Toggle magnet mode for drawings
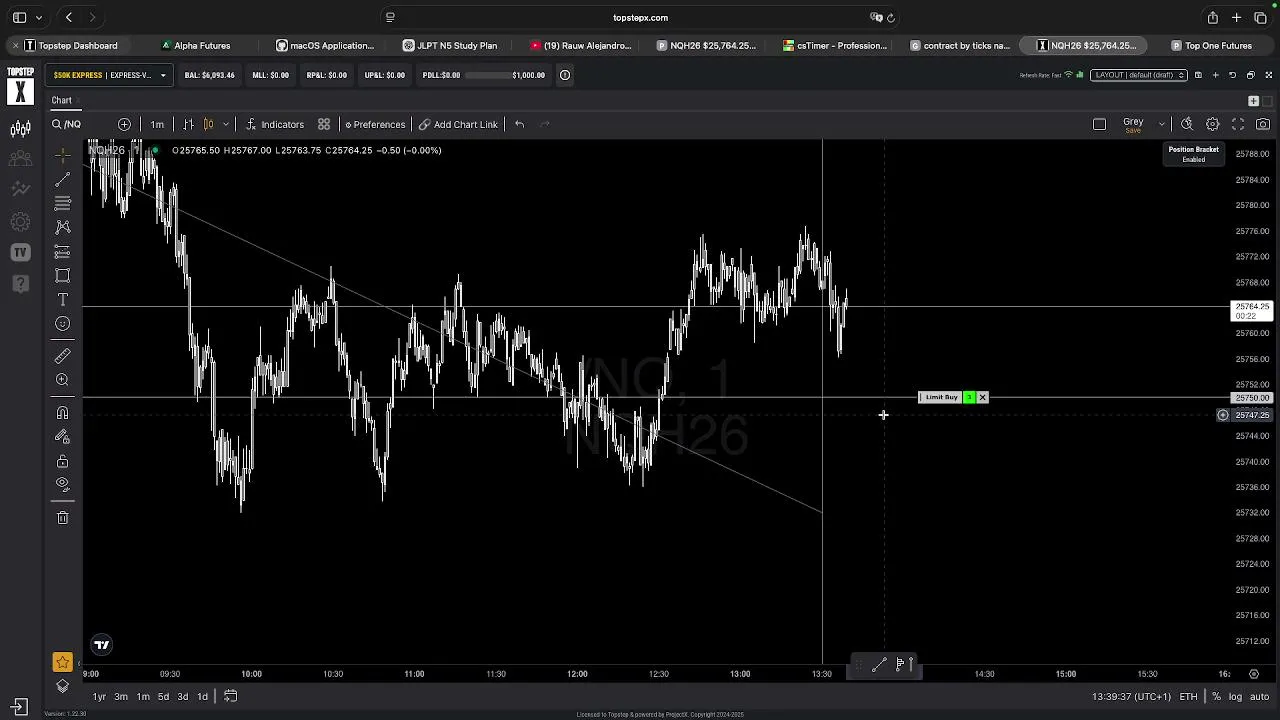 pos(62,412)
